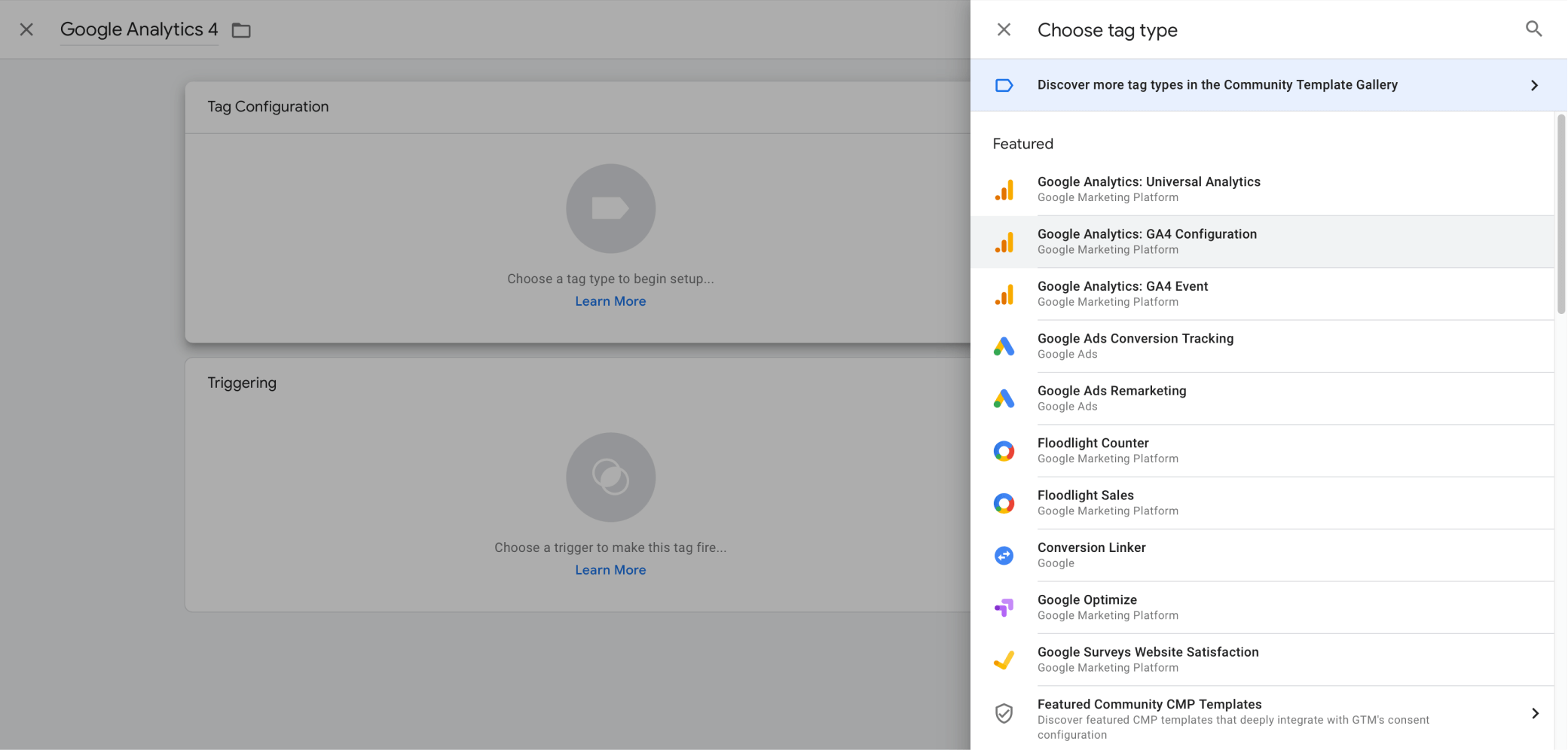This screenshot has height=750, width=1568.
Task: Rename the tag titled Google Analytics 4
Action: [139, 29]
